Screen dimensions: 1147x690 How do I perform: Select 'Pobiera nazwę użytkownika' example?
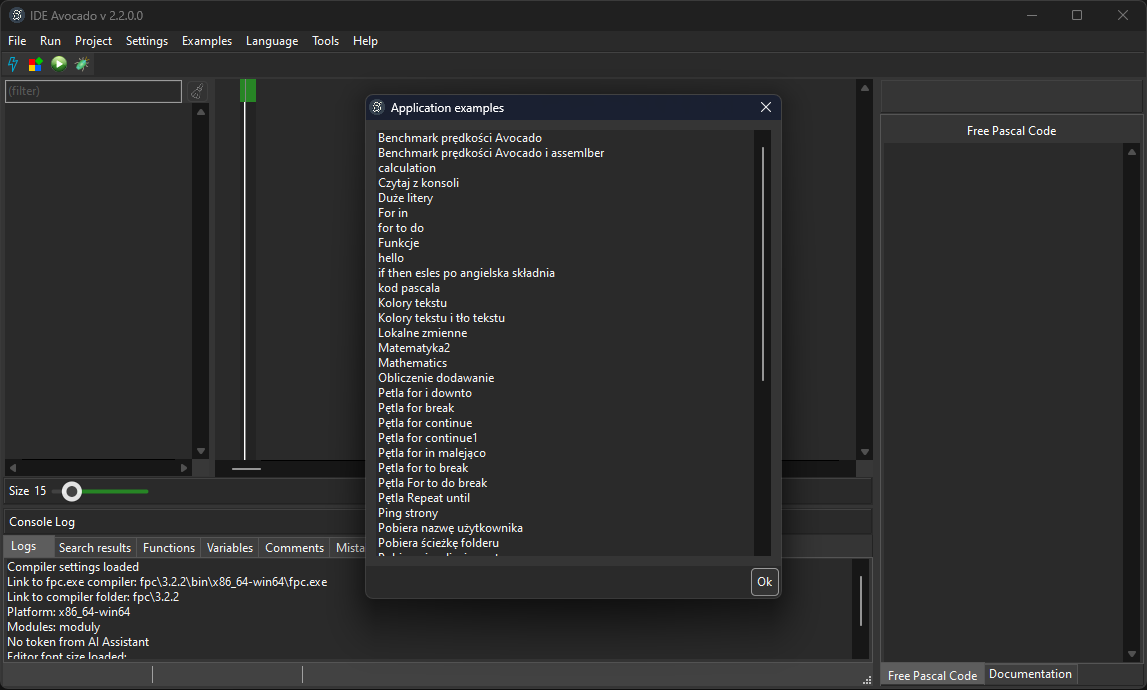(450, 528)
